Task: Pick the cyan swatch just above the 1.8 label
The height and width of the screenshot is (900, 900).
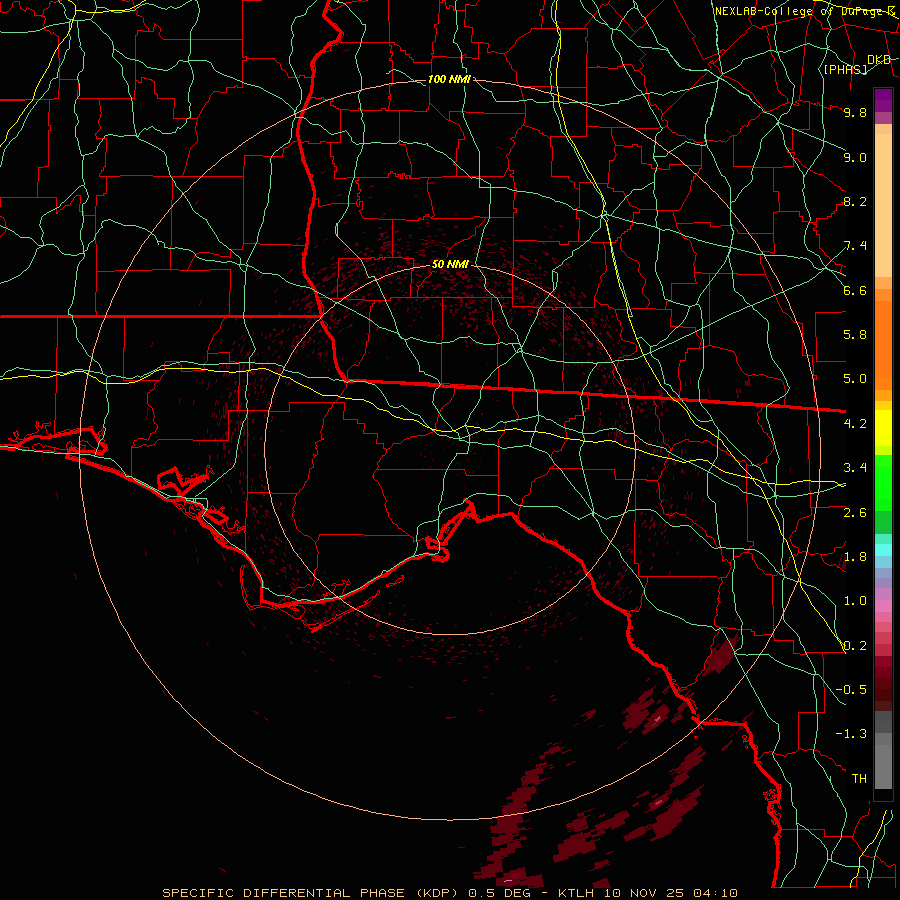Action: [883, 550]
